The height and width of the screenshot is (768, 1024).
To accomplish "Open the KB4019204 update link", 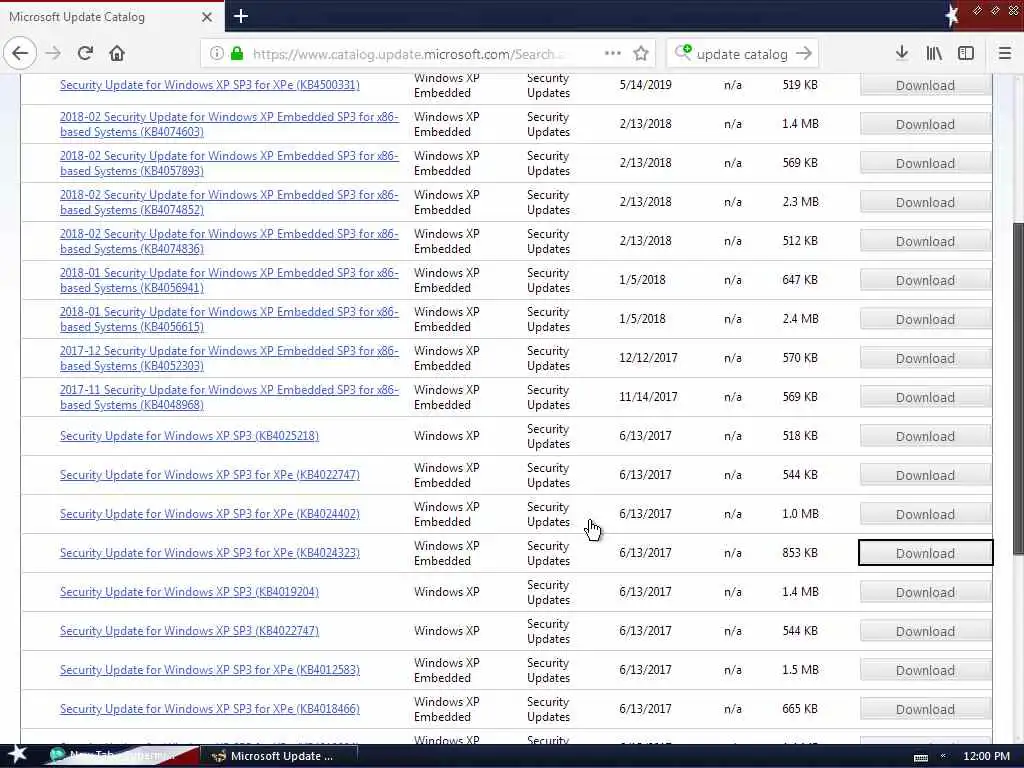I will [x=189, y=592].
